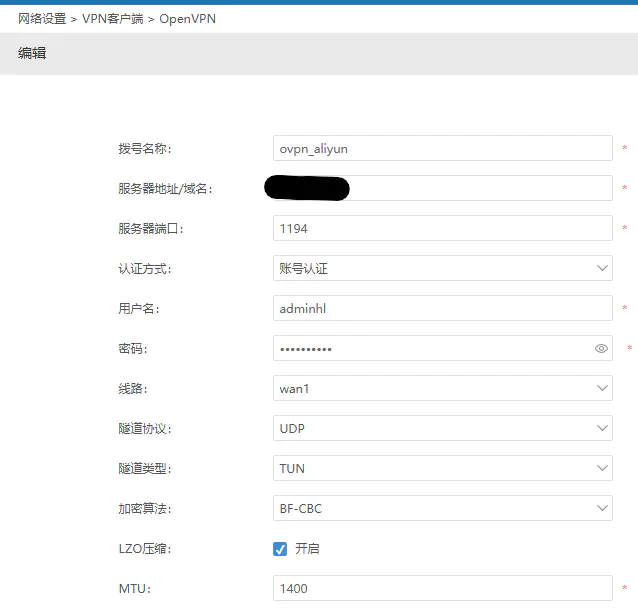Click the 拨号名称 input field
Viewport: 638px width, 608px height.
442,148
